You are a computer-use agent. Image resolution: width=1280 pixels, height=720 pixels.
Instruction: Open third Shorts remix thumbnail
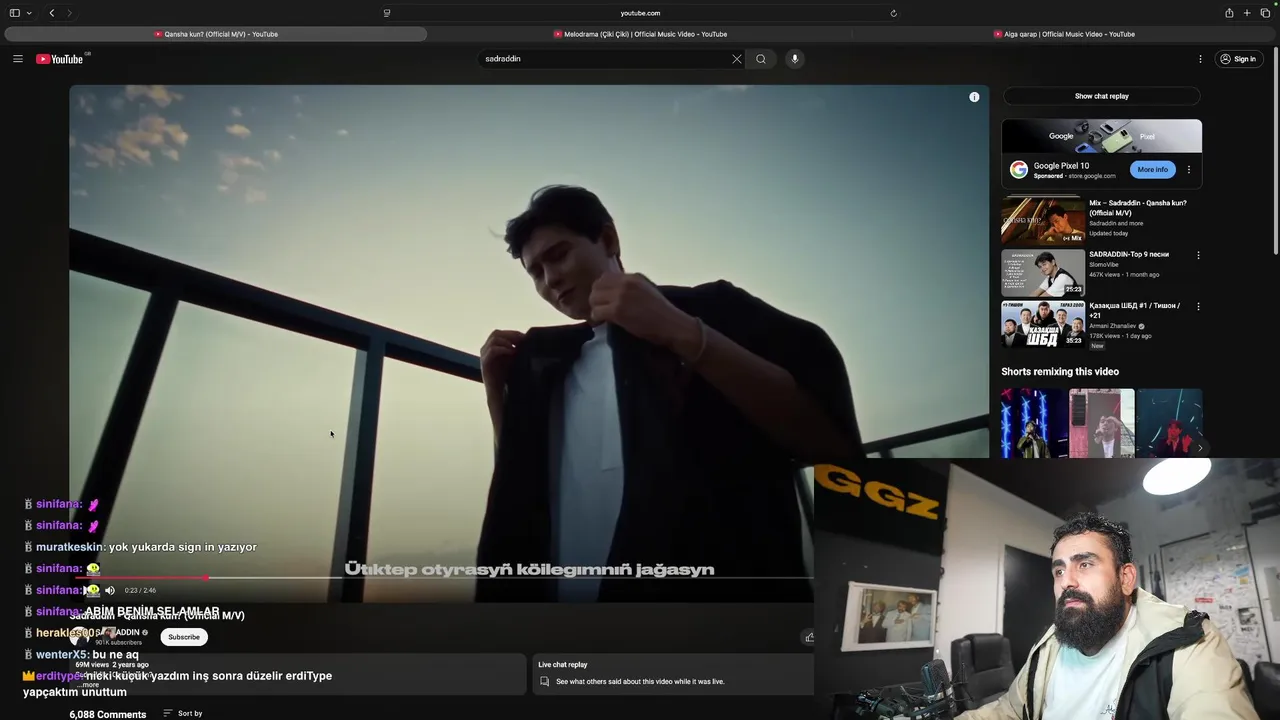(x=1169, y=423)
